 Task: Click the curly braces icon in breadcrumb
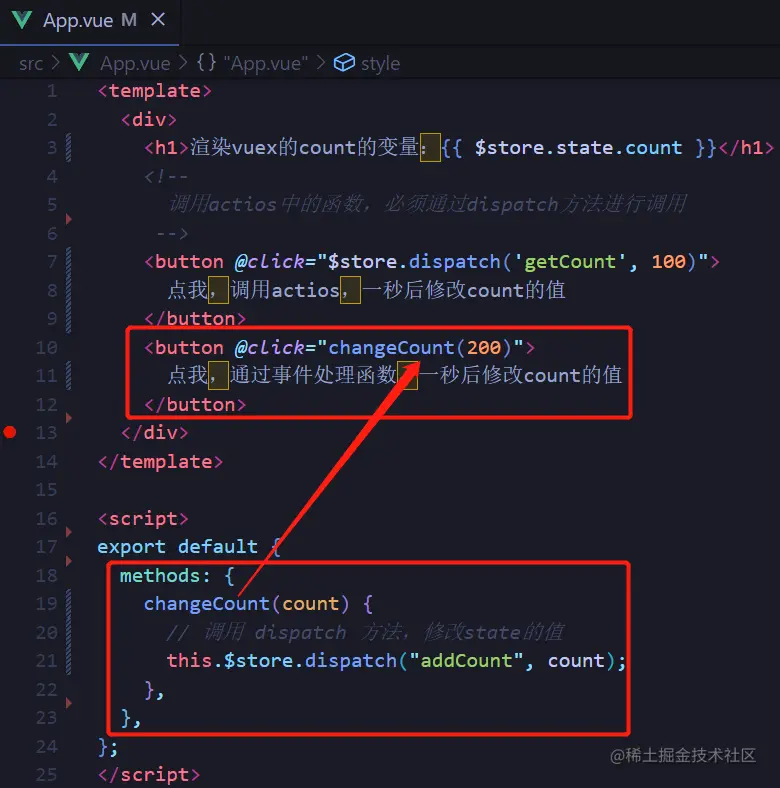[x=207, y=63]
